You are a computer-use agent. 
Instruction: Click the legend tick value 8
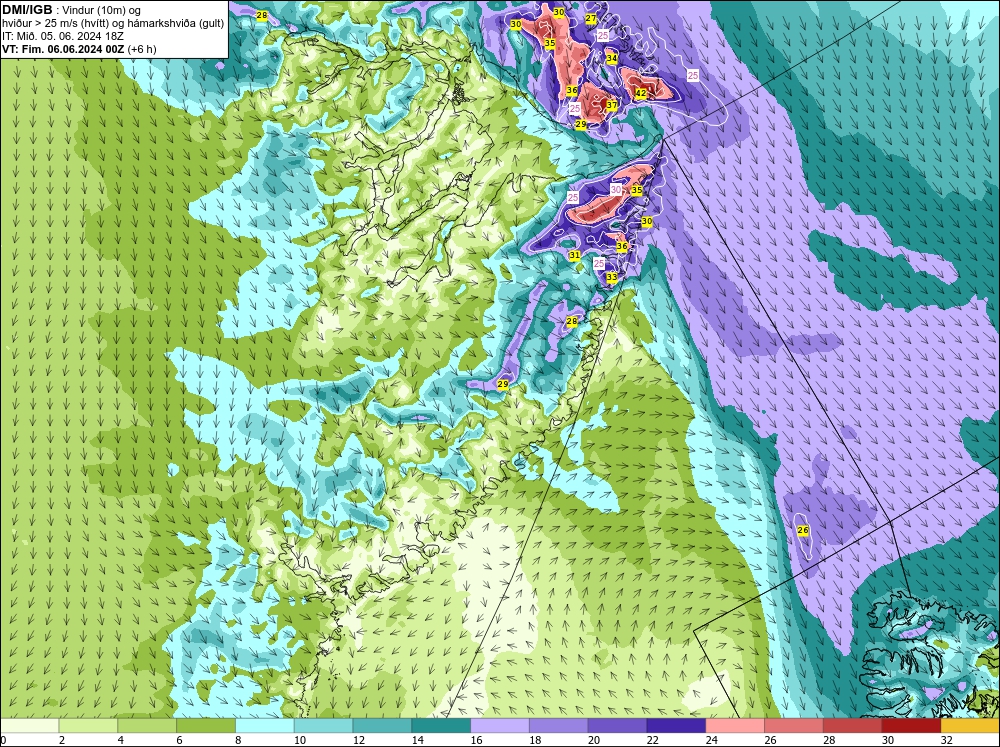click(238, 740)
